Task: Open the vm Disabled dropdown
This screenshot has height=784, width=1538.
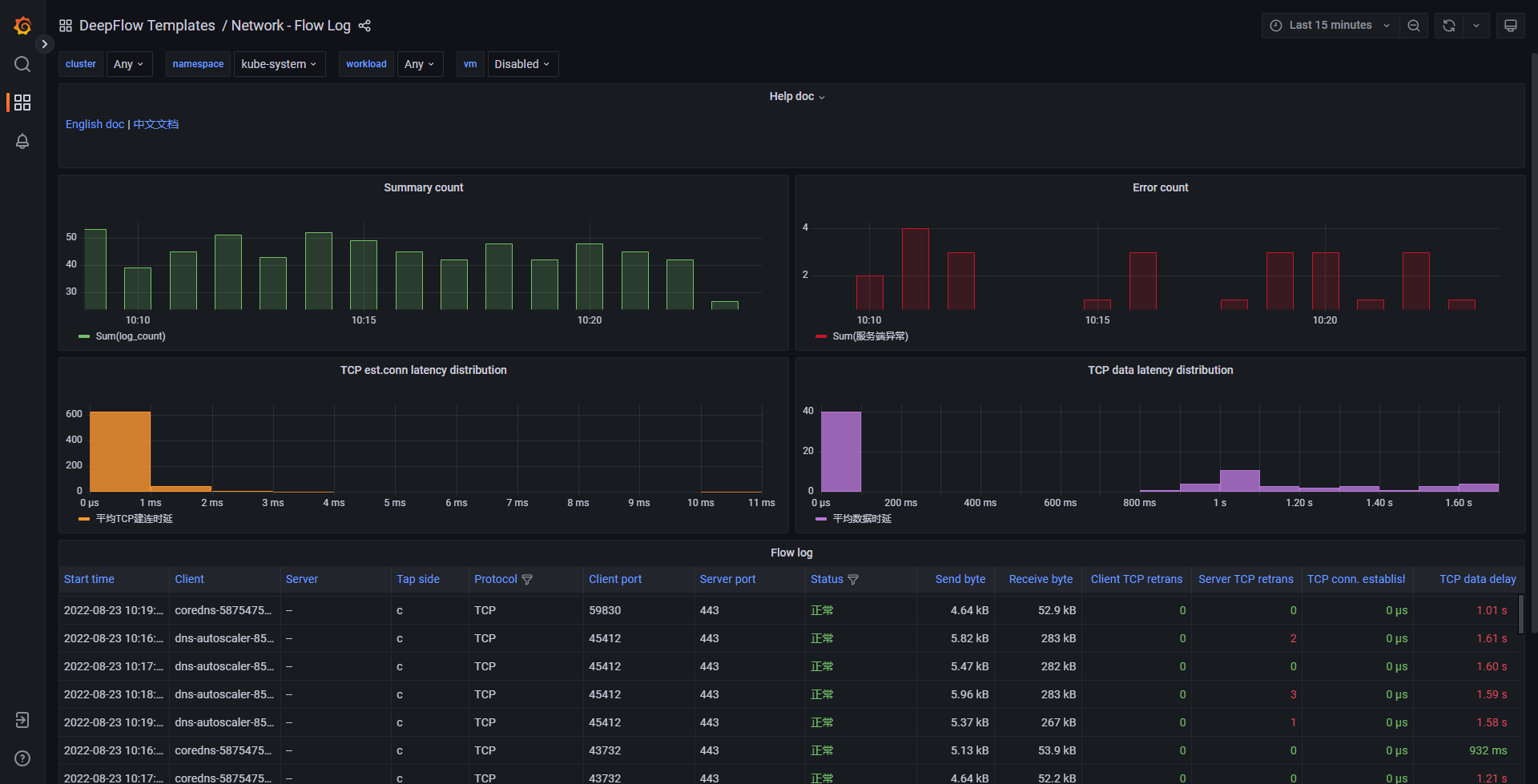Action: point(522,64)
